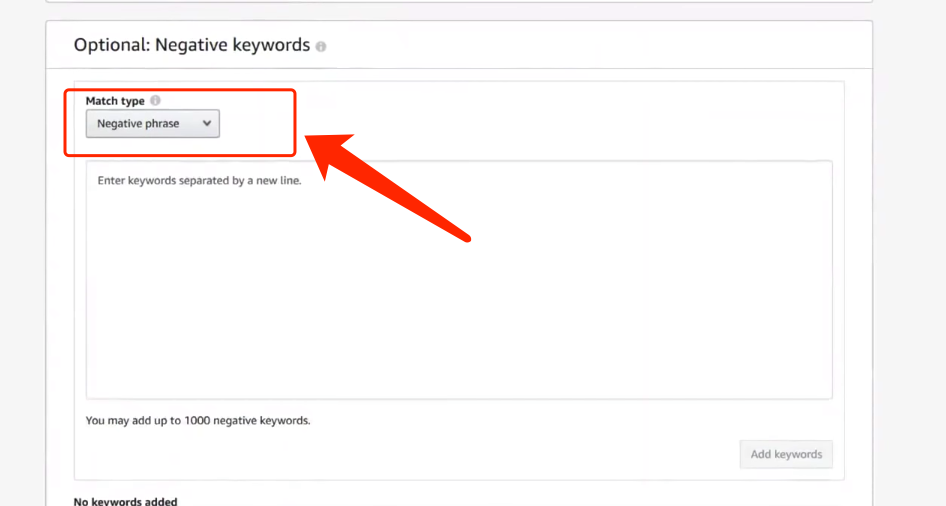Click the empty lower area of keywords box
The image size is (946, 506).
point(459,326)
